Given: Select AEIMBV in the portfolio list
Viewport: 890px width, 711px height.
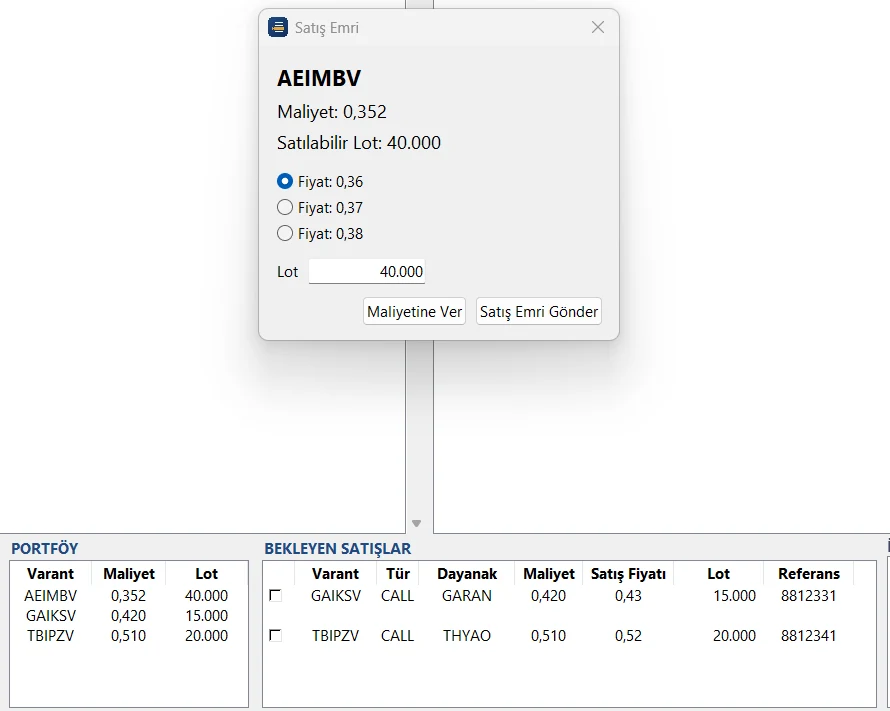Looking at the screenshot, I should [x=51, y=596].
